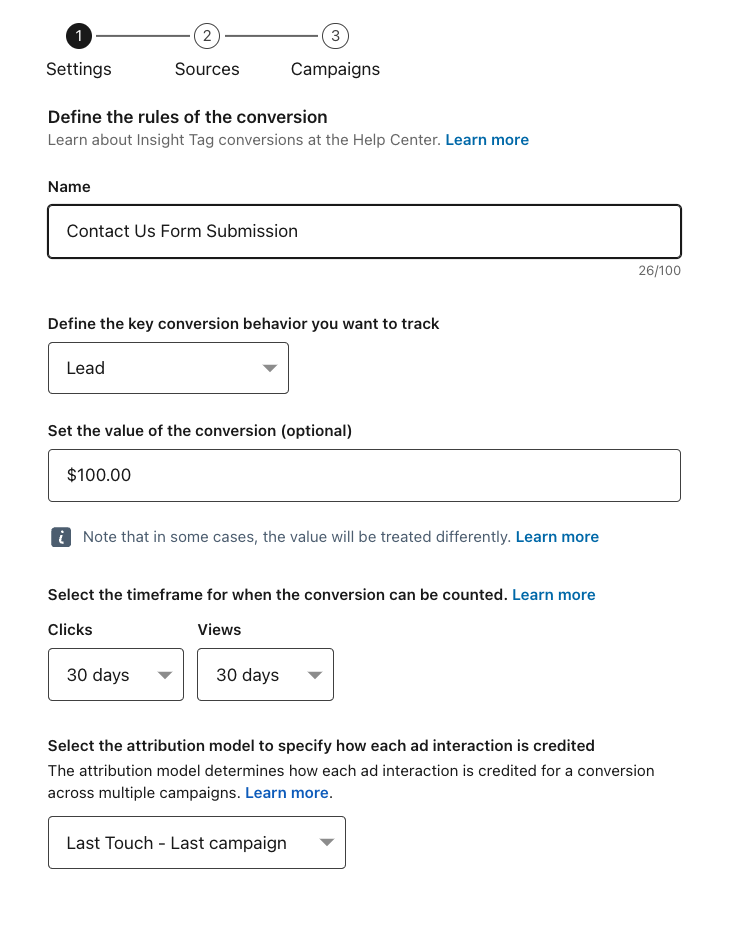Click the step 3 circle icon
Screen dimensions: 745x937
335,37
